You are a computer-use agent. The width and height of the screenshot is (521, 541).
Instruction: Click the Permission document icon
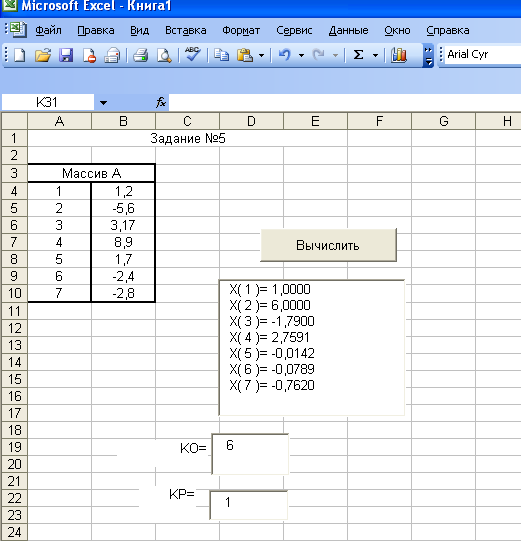tap(89, 55)
